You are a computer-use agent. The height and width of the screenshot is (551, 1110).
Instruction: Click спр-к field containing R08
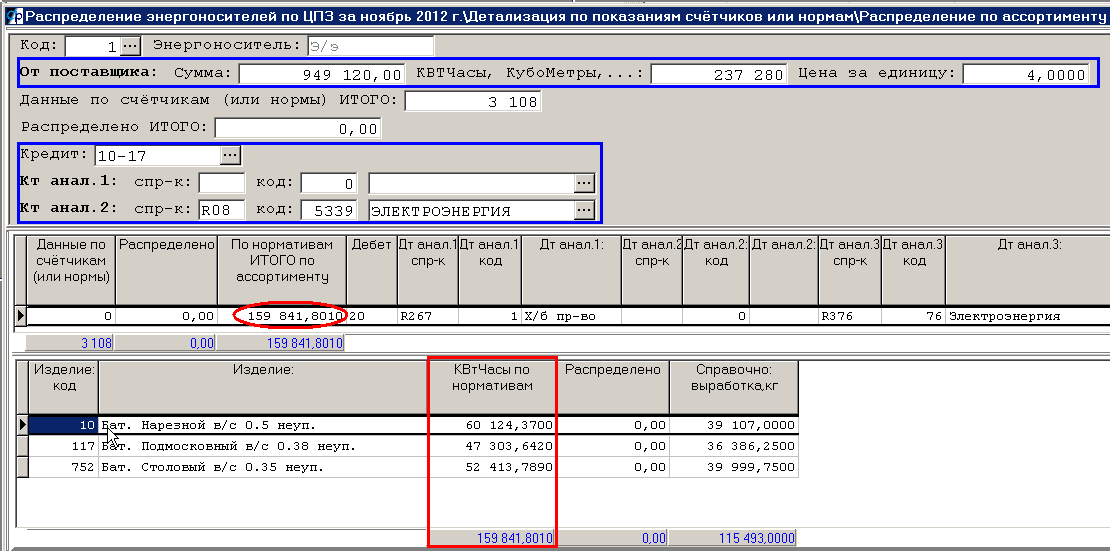[x=222, y=210]
